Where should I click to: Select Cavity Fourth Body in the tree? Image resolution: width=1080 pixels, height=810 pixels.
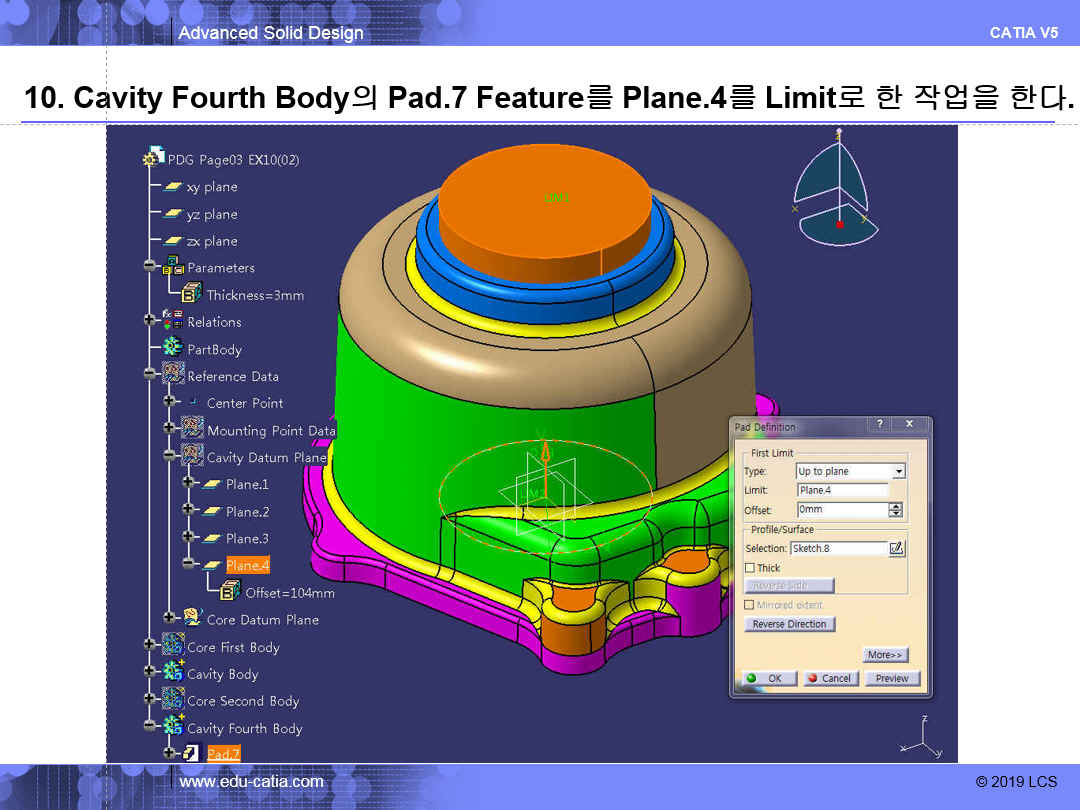tap(244, 728)
